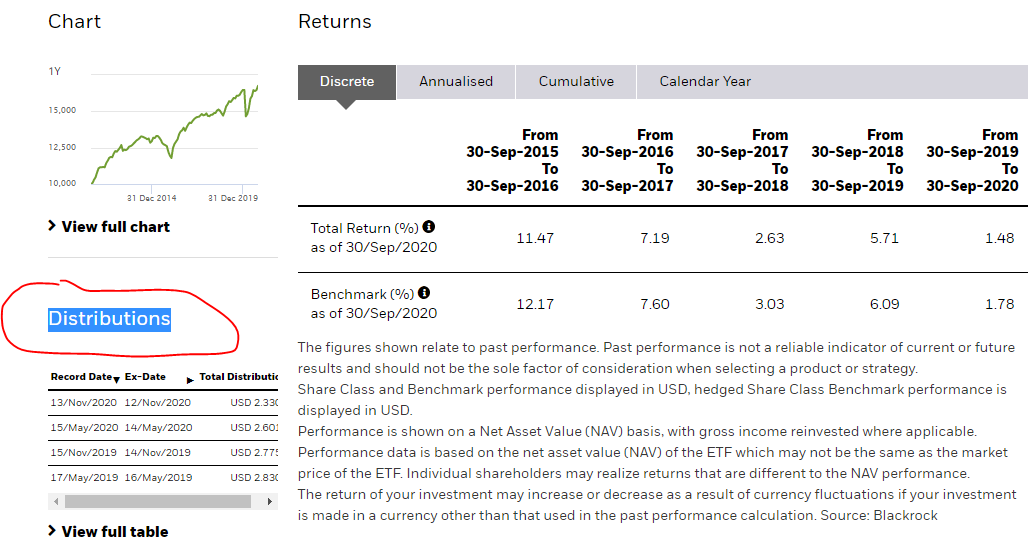Image resolution: width=1034 pixels, height=545 pixels.
Task: Open the View full chart link
Action: pyautogui.click(x=116, y=227)
